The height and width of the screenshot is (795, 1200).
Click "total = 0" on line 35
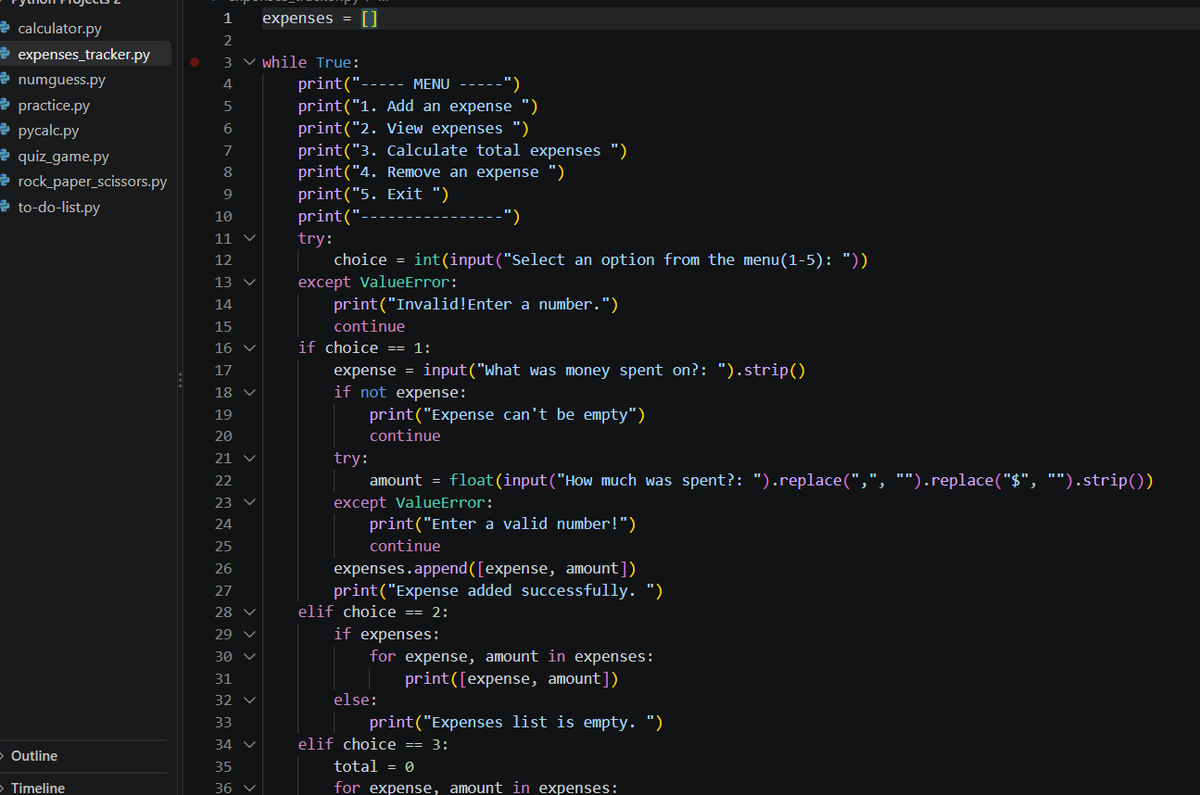click(x=374, y=766)
